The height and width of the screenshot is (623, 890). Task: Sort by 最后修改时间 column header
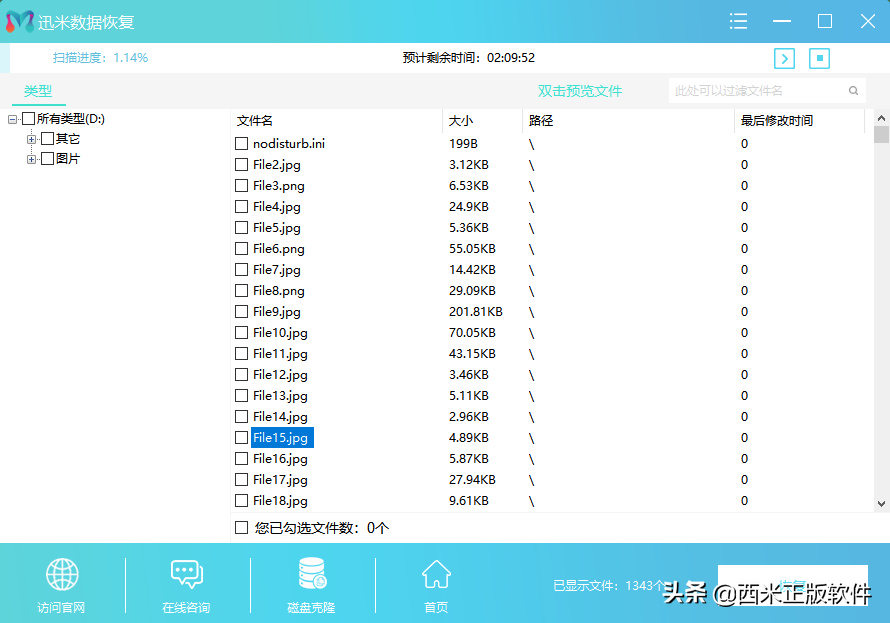tap(776, 120)
